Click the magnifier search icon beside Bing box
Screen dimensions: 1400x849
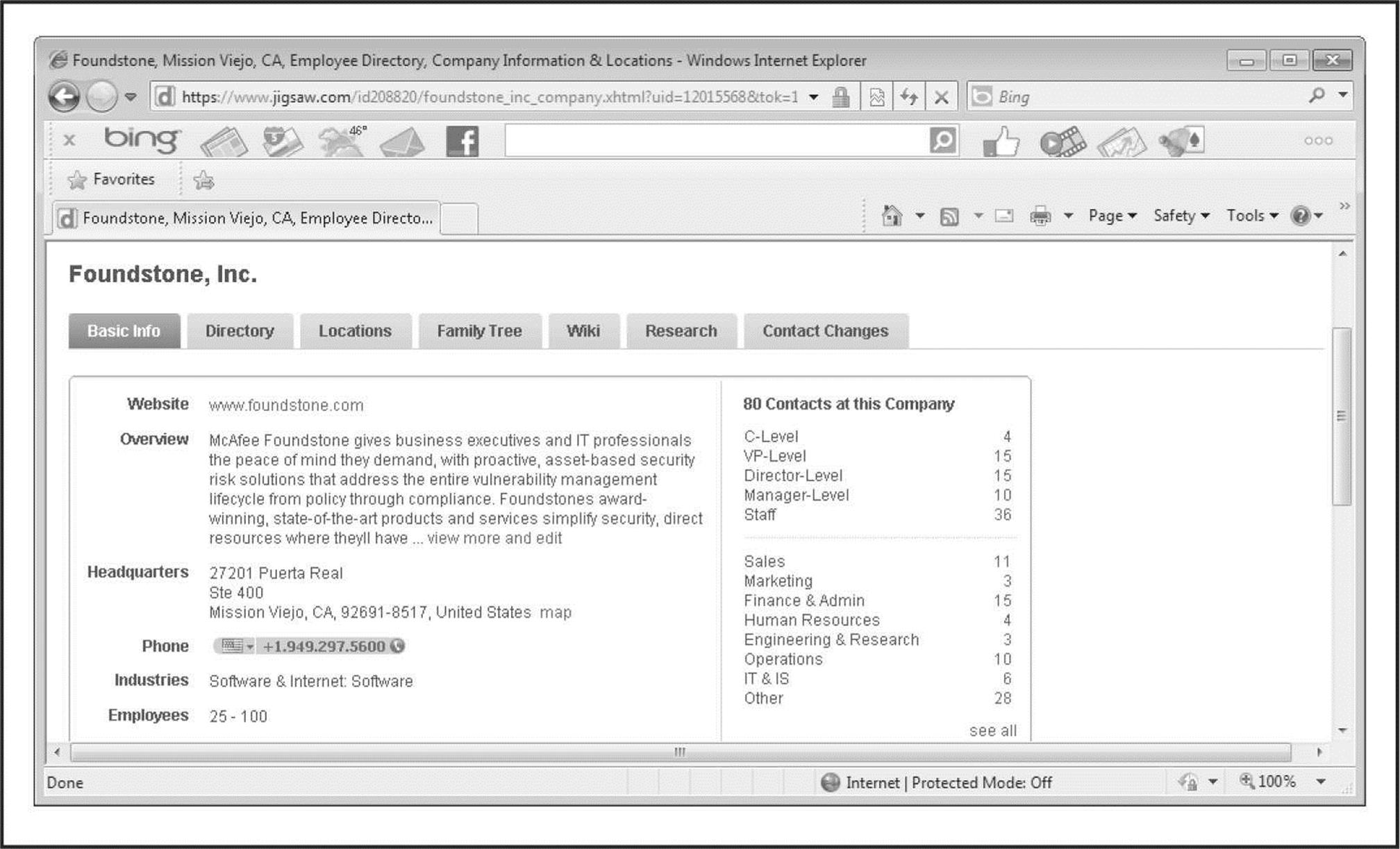pos(1316,95)
